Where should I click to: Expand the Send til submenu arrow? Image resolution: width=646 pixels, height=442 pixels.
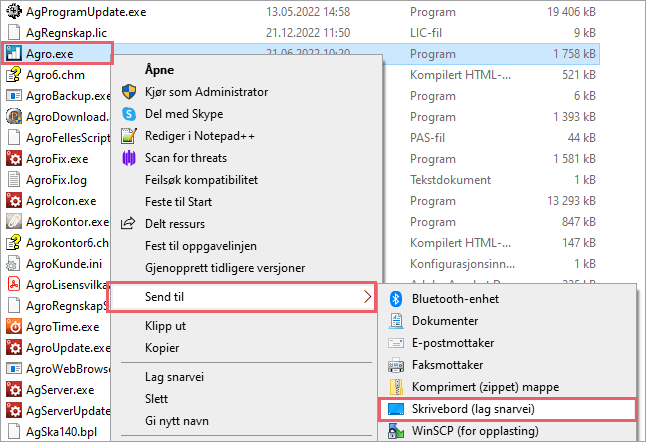click(367, 297)
